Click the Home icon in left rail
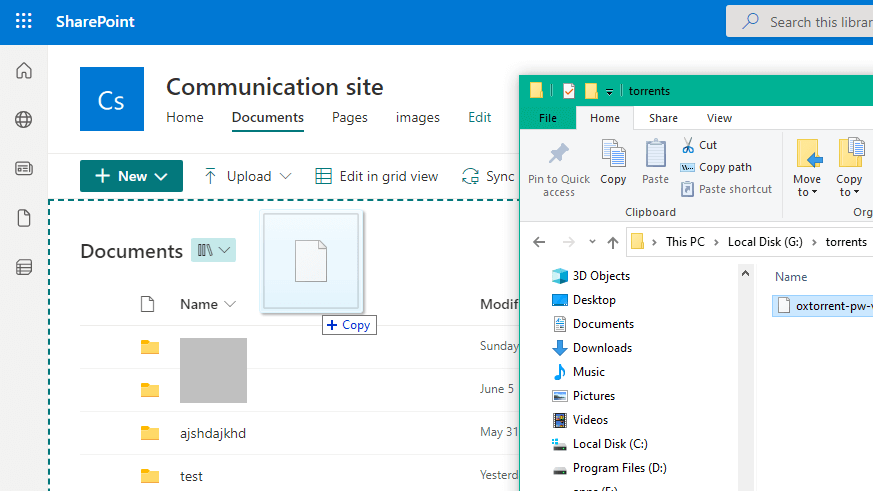 [24, 71]
